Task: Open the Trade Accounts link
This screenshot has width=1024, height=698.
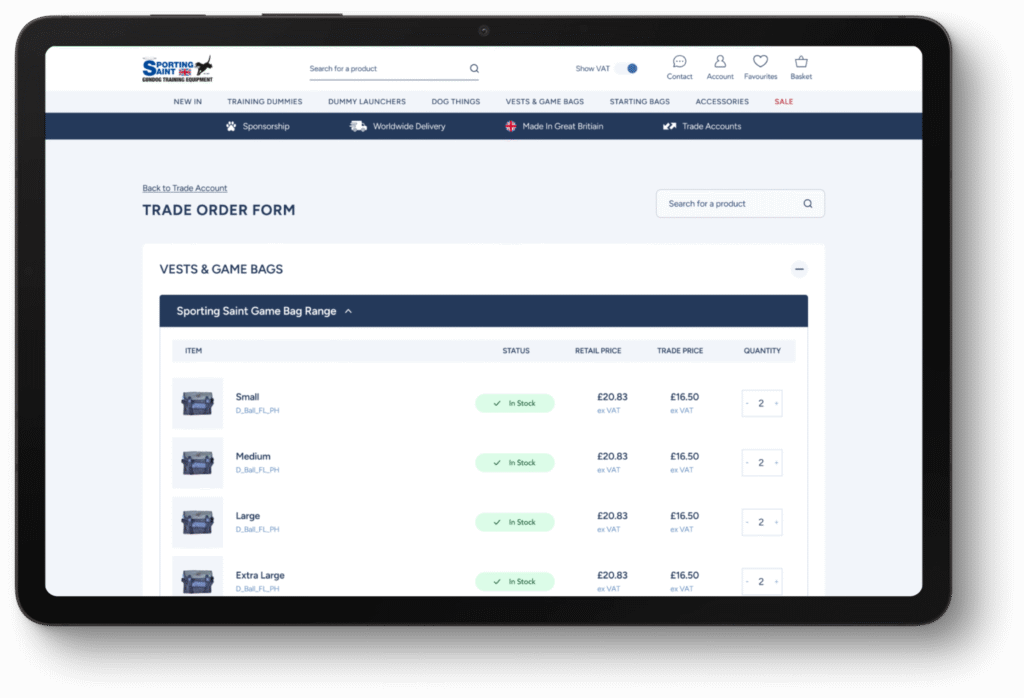Action: pos(711,127)
